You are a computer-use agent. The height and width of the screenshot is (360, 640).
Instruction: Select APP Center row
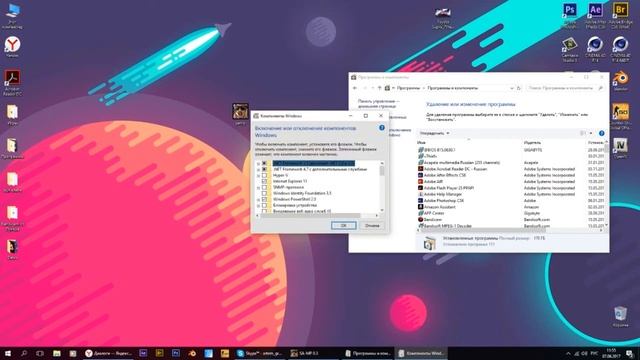[510, 213]
